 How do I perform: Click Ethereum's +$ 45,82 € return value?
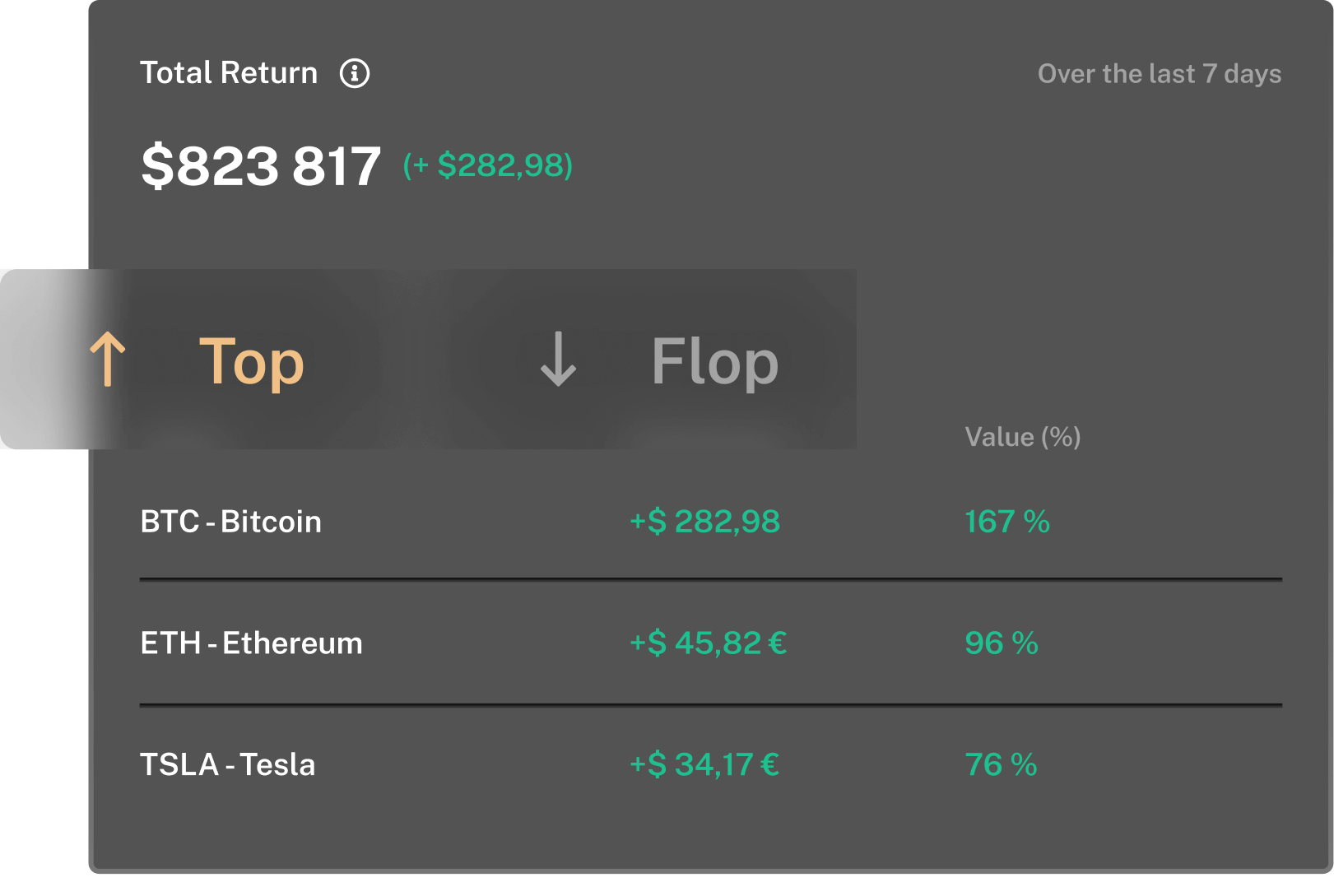point(708,643)
